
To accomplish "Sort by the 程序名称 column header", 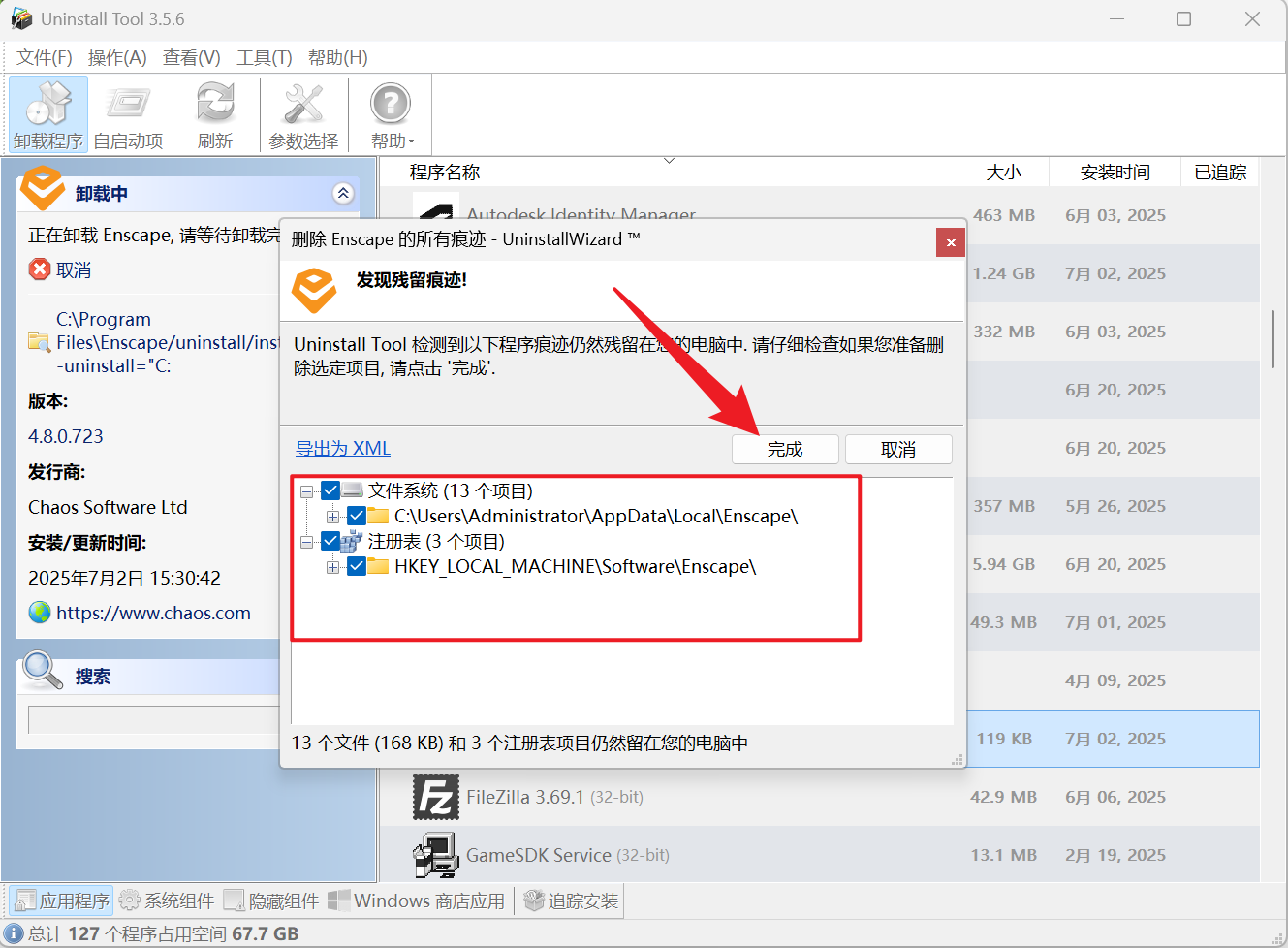I will 669,172.
